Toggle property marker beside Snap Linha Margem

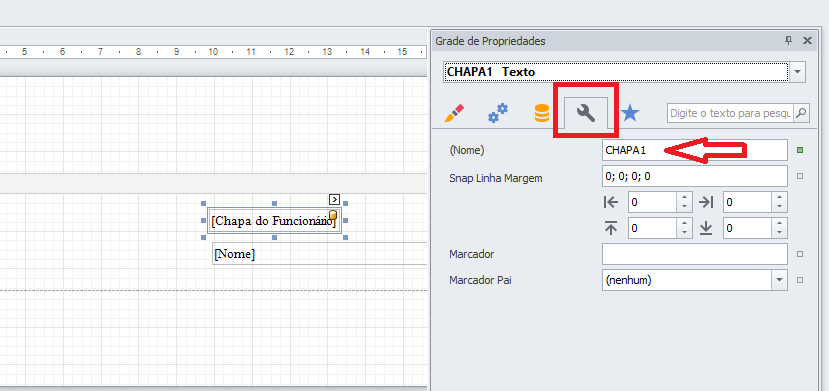click(800, 176)
